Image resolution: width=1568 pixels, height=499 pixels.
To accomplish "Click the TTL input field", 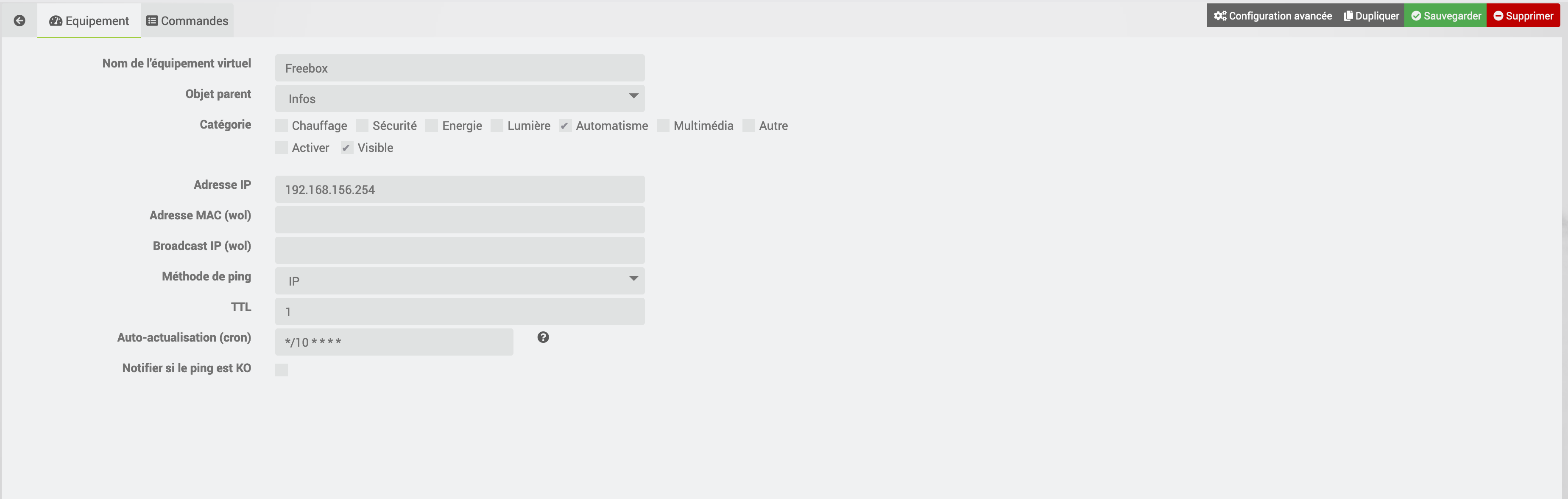I will click(460, 311).
